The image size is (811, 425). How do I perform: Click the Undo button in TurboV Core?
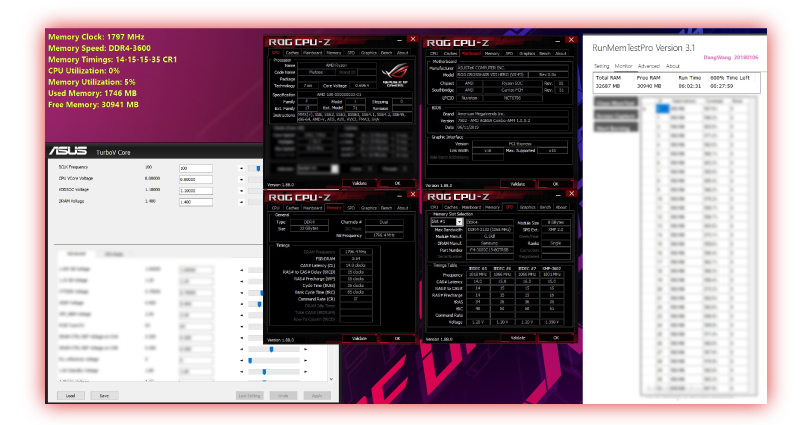pos(283,396)
